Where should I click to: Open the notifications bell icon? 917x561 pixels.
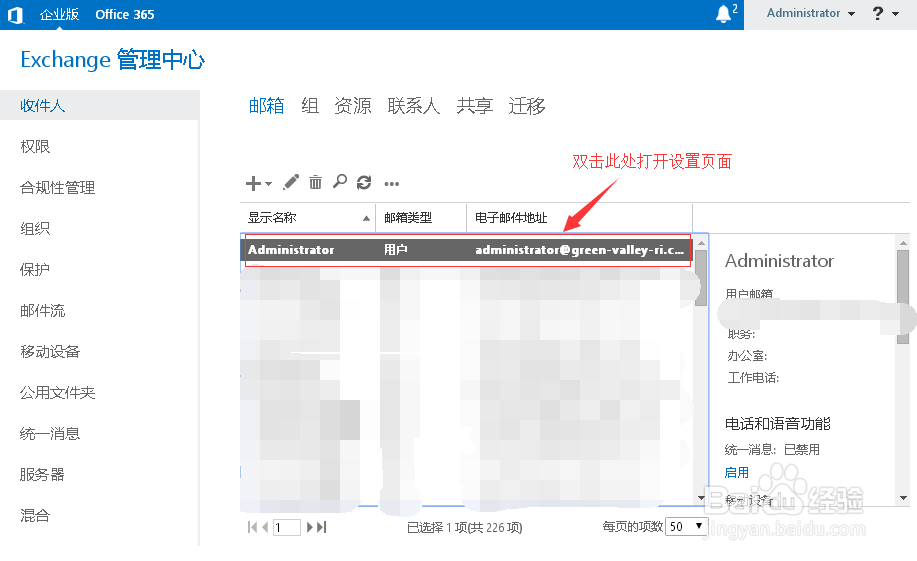click(723, 13)
